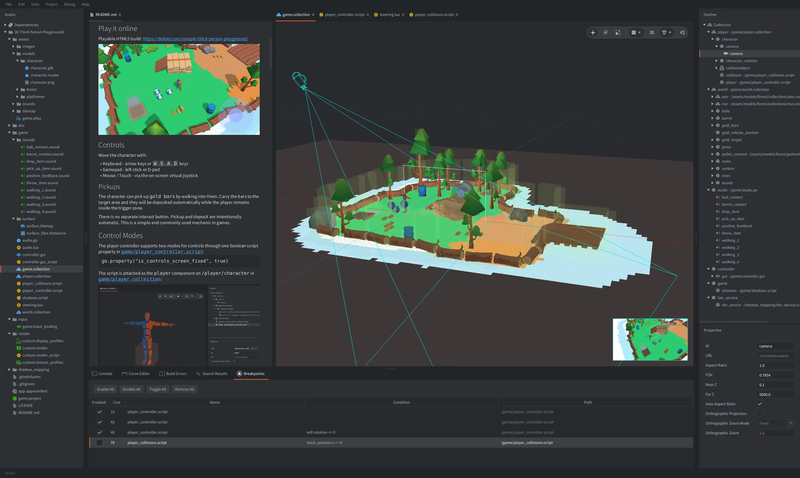
Task: Select the Rotate tool in the scene toolbar
Action: [x=606, y=32]
